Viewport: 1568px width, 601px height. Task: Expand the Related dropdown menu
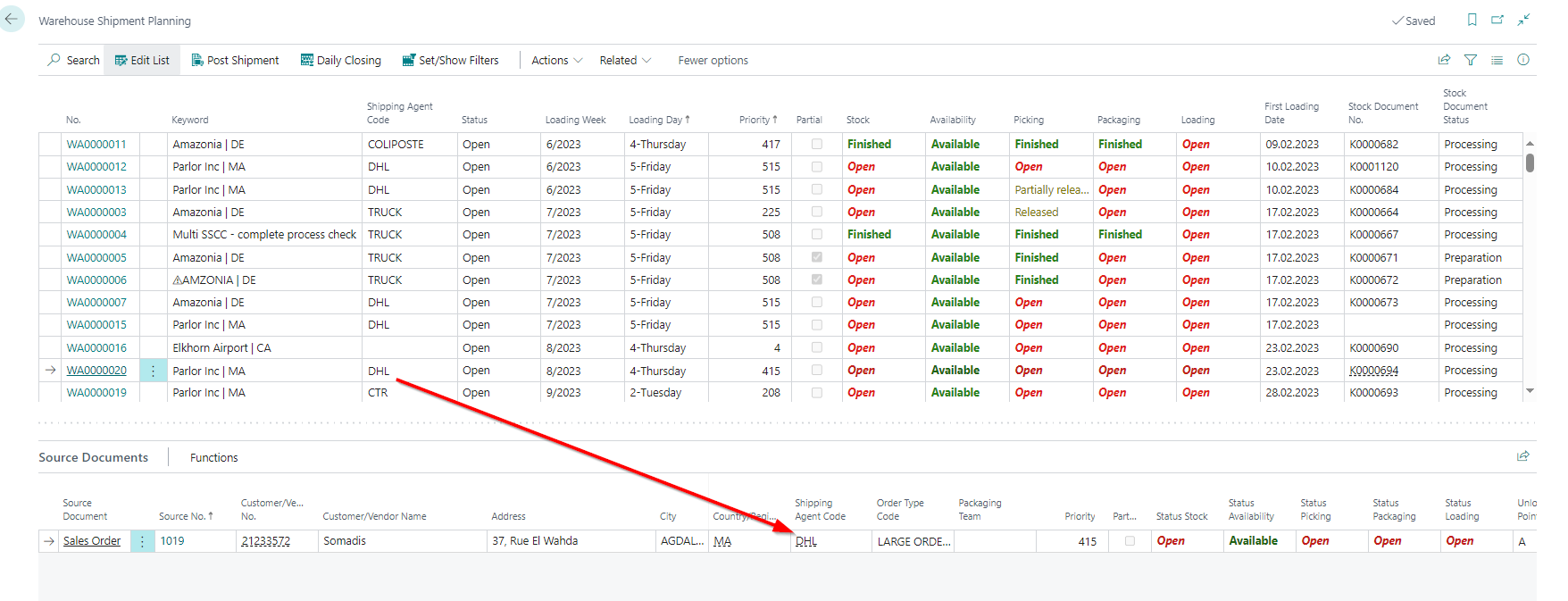point(625,60)
